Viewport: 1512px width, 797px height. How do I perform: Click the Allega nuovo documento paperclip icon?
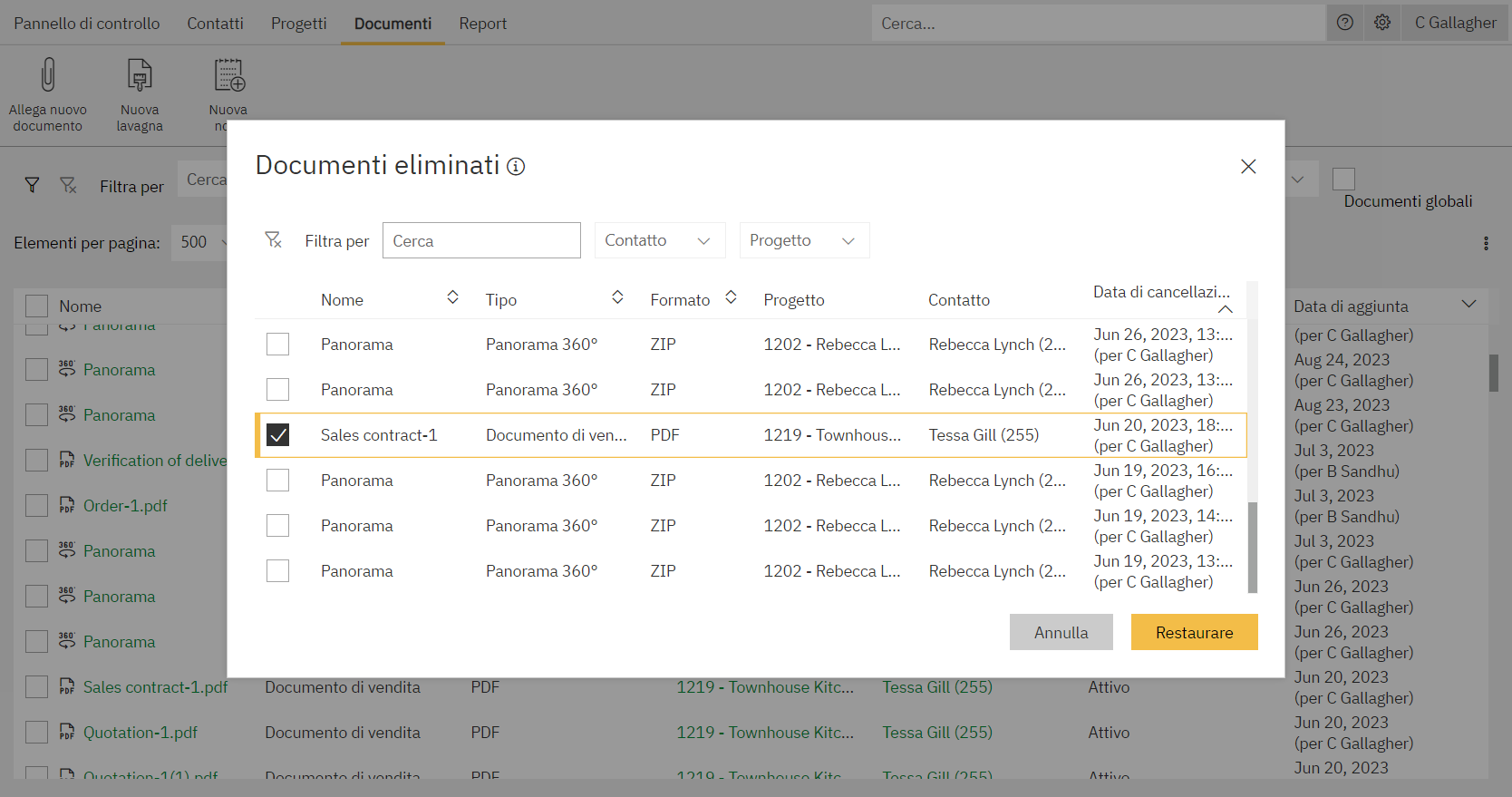pyautogui.click(x=48, y=75)
